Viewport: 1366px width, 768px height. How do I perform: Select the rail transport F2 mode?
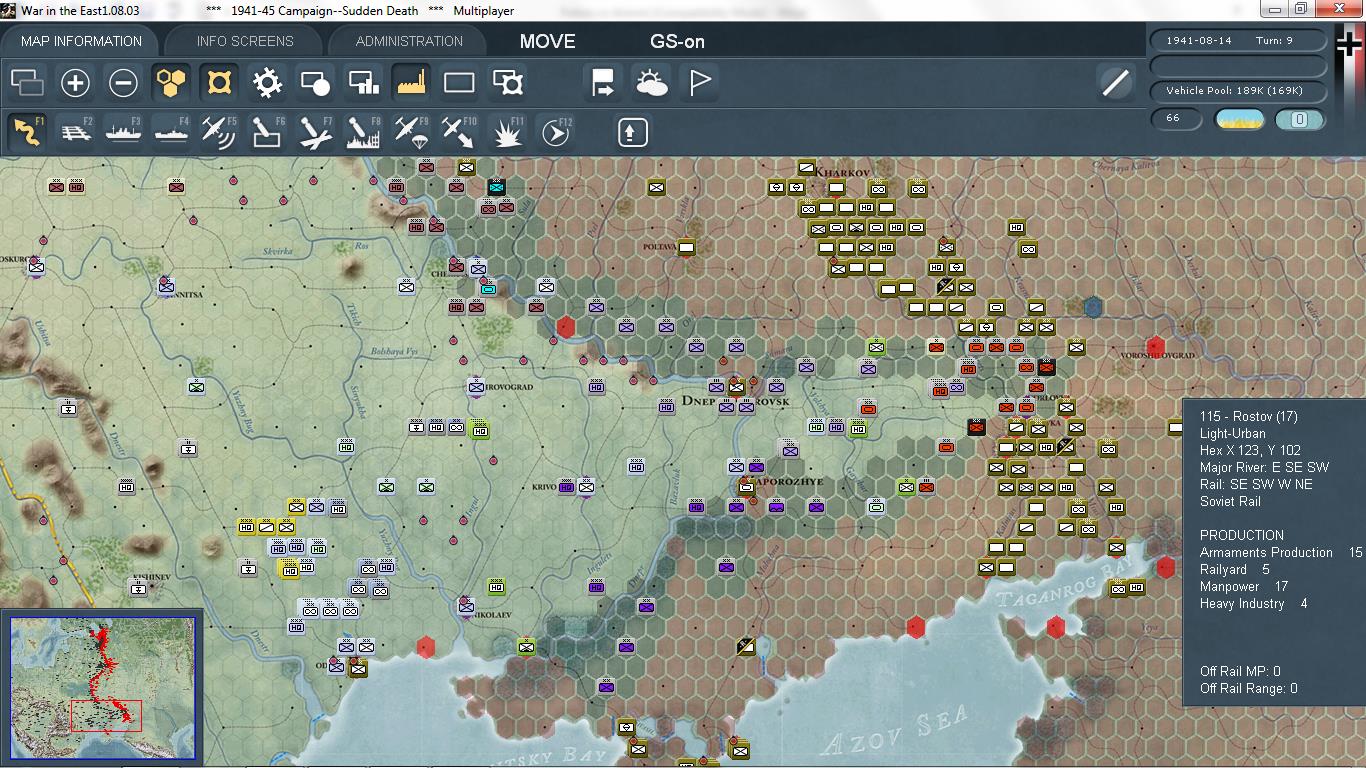pyautogui.click(x=73, y=131)
